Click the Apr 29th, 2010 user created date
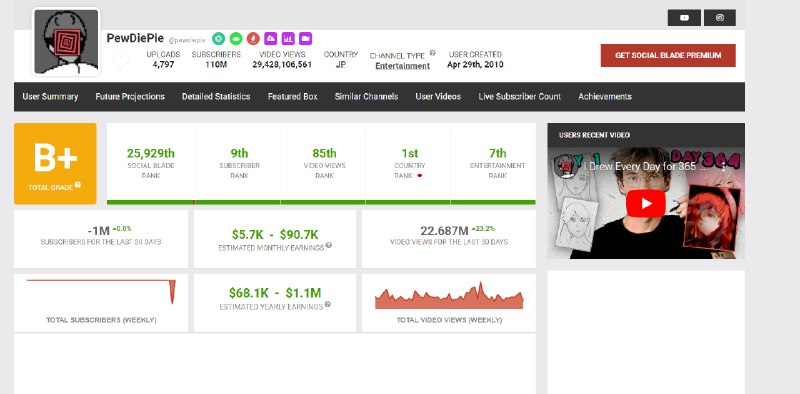The height and width of the screenshot is (394, 800). point(475,65)
